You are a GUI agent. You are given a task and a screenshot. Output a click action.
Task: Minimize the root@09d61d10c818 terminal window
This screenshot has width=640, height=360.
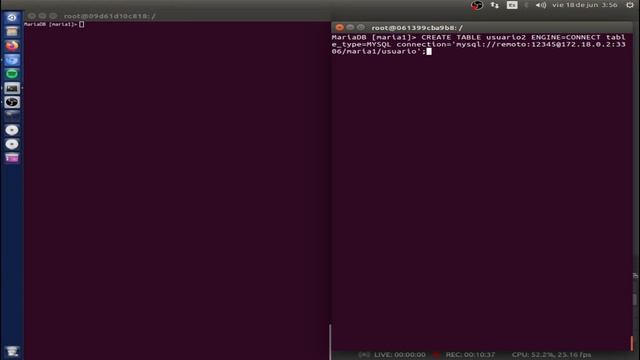(42, 16)
